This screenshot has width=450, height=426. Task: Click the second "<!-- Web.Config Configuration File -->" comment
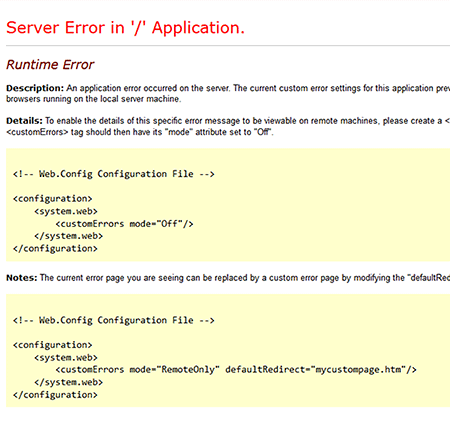[114, 320]
